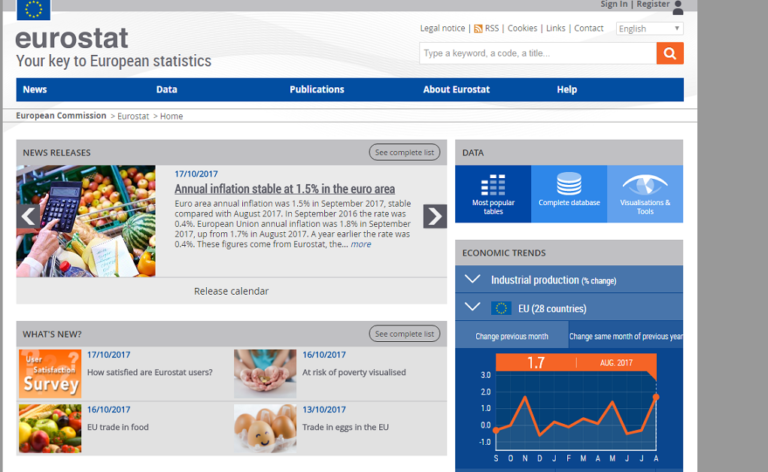Screen dimensions: 768x472
Task: Open How satisfied are Eurostat users?
Action: coord(150,373)
